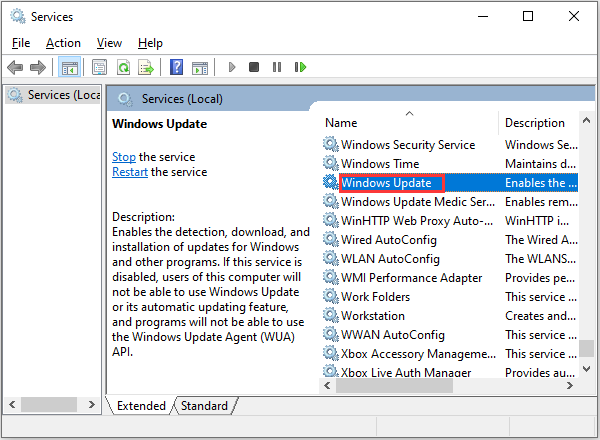Select Services (Local) in the console tree
This screenshot has width=600, height=440.
coord(54,95)
